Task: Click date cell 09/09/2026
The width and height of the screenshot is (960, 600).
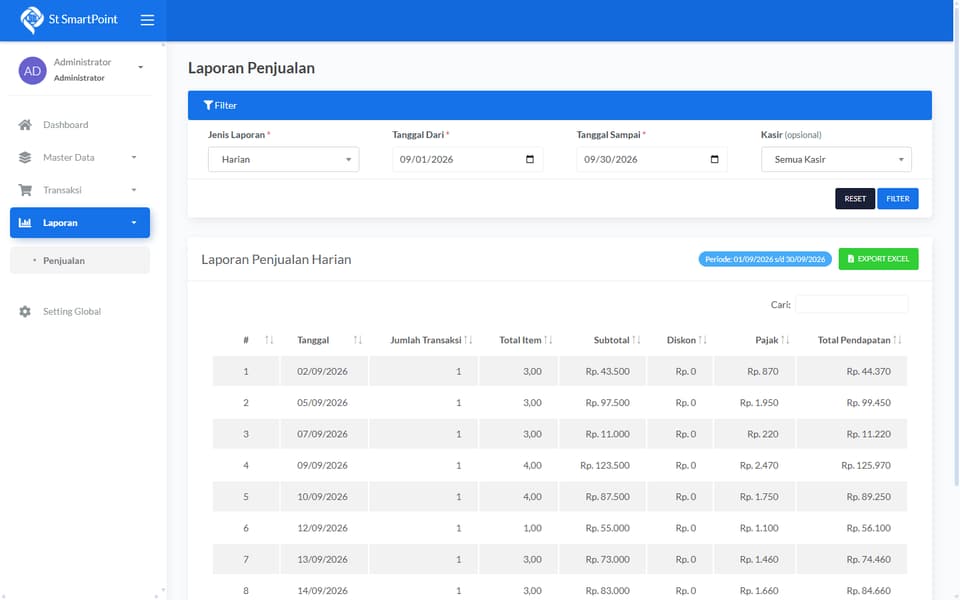Action: [322, 465]
